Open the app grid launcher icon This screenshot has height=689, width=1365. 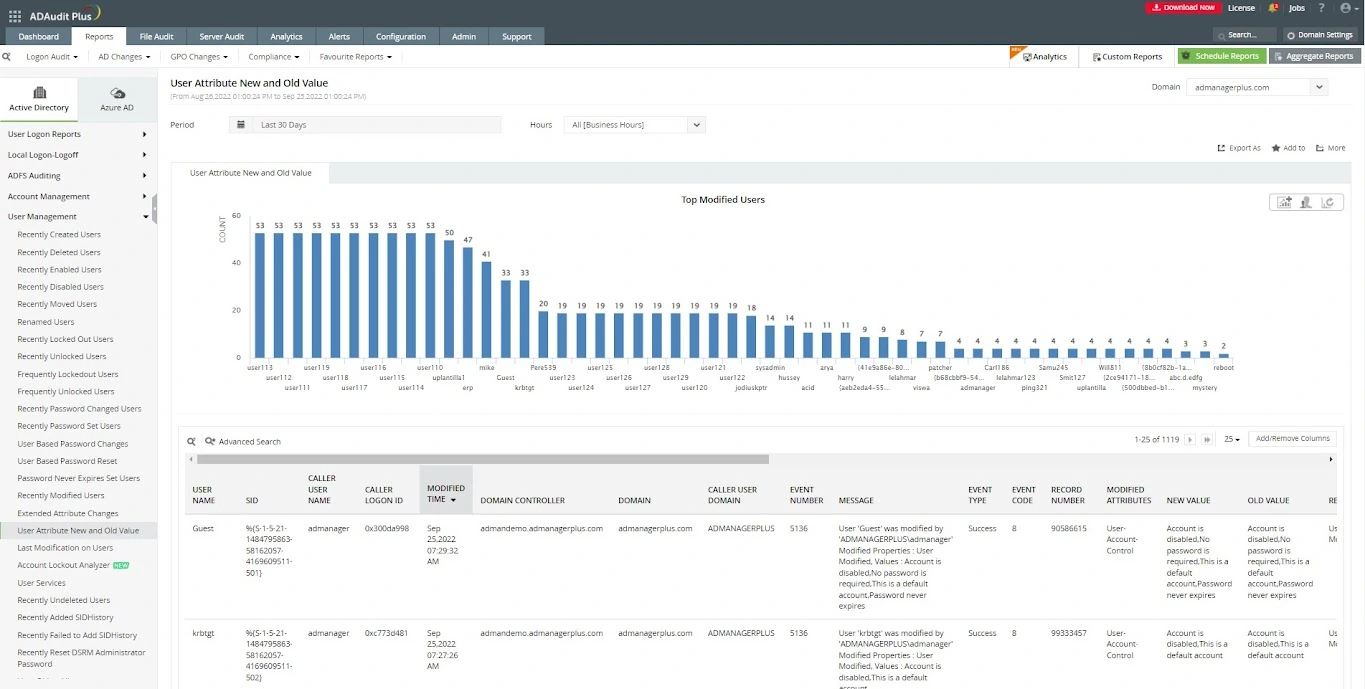tap(15, 16)
